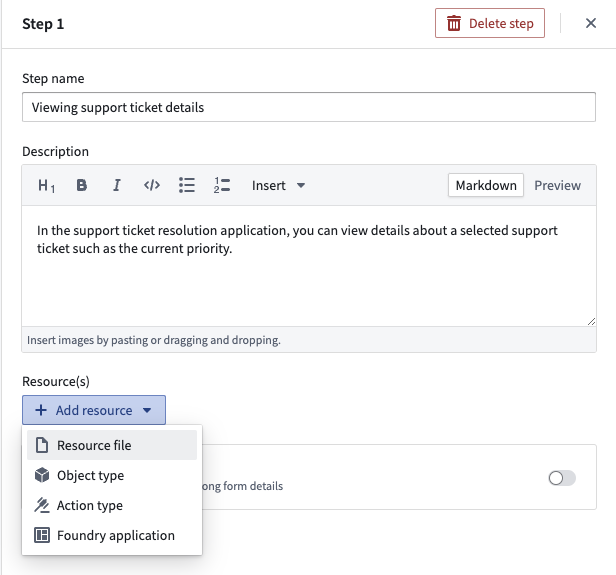
Task: Switch to Markdown editing mode
Action: [x=486, y=185]
